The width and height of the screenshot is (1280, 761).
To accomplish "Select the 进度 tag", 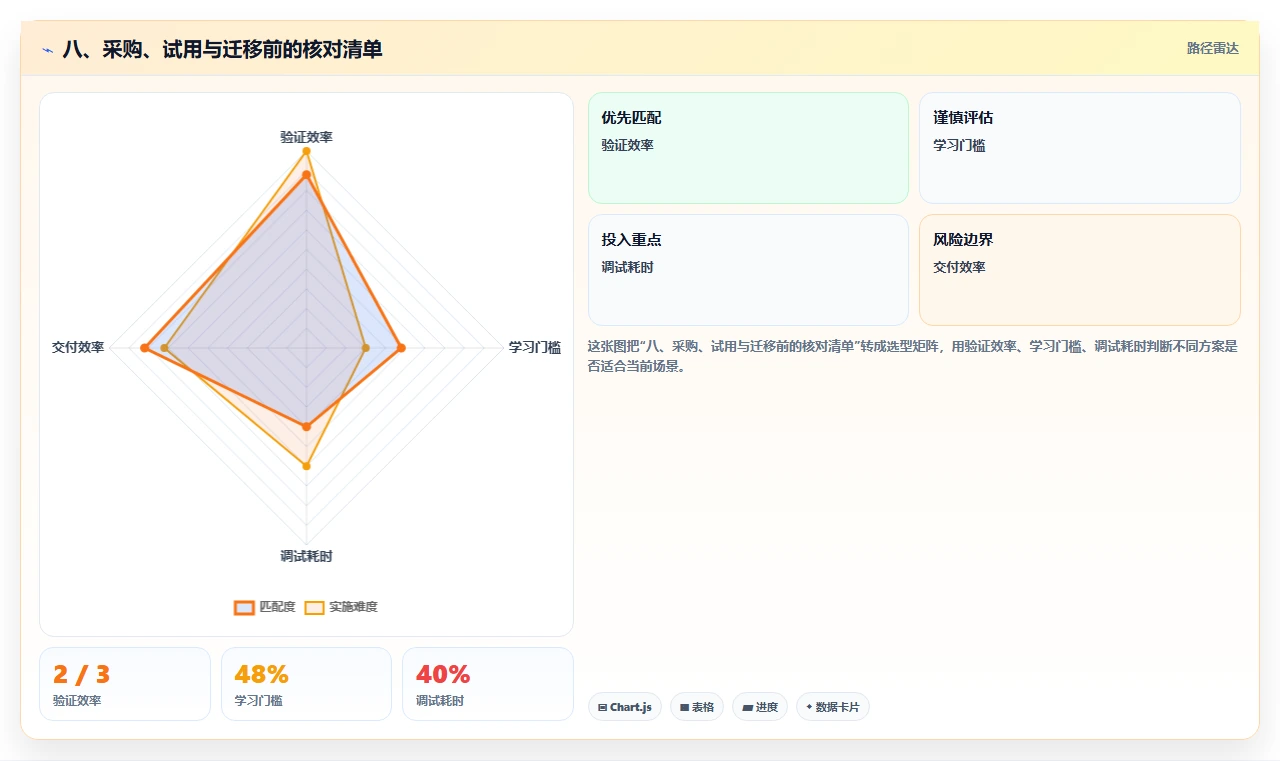I will 760,707.
